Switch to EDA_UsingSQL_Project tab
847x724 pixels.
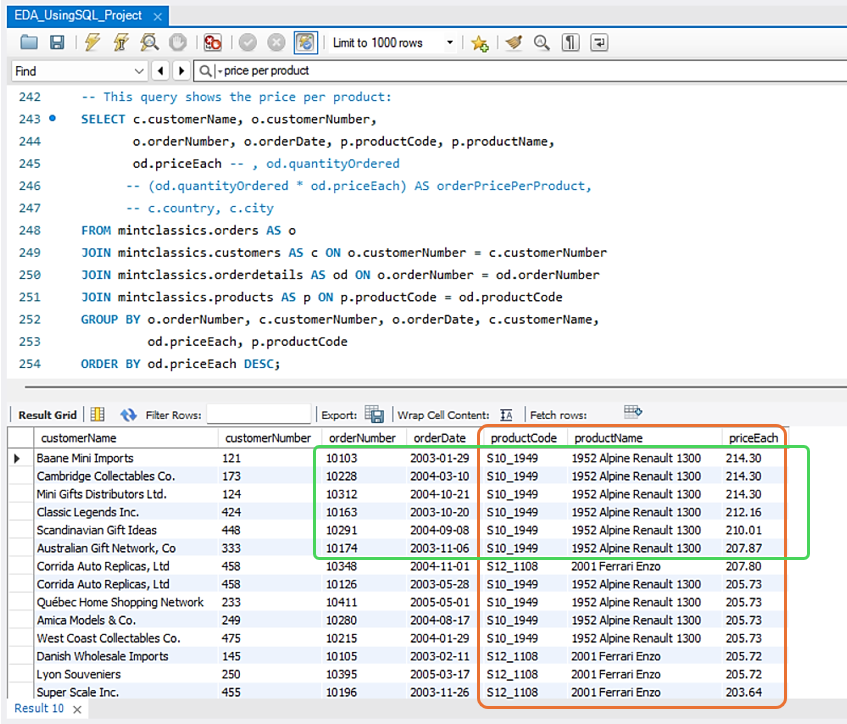tap(78, 16)
